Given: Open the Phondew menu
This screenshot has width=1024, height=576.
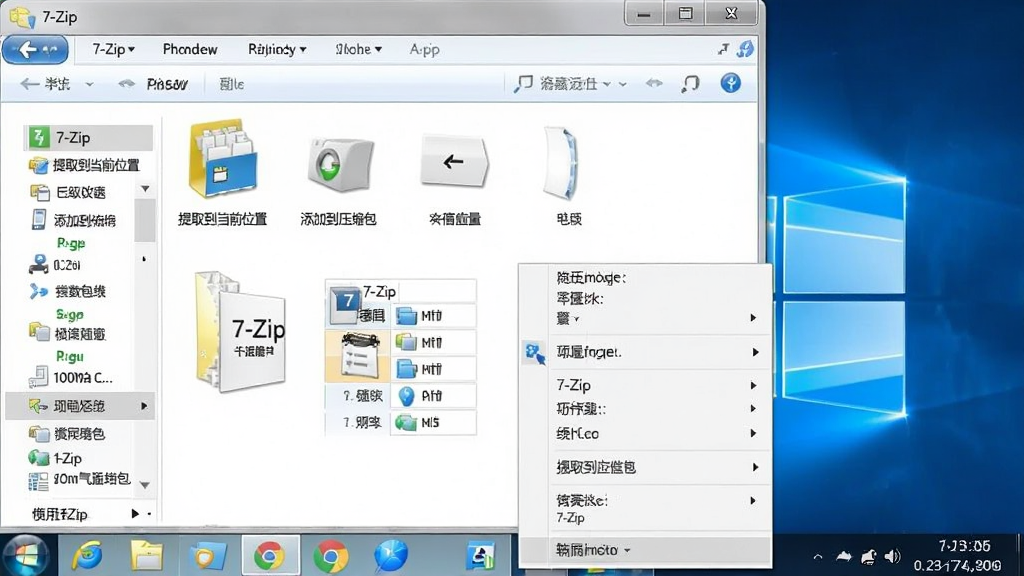Looking at the screenshot, I should tap(189, 49).
